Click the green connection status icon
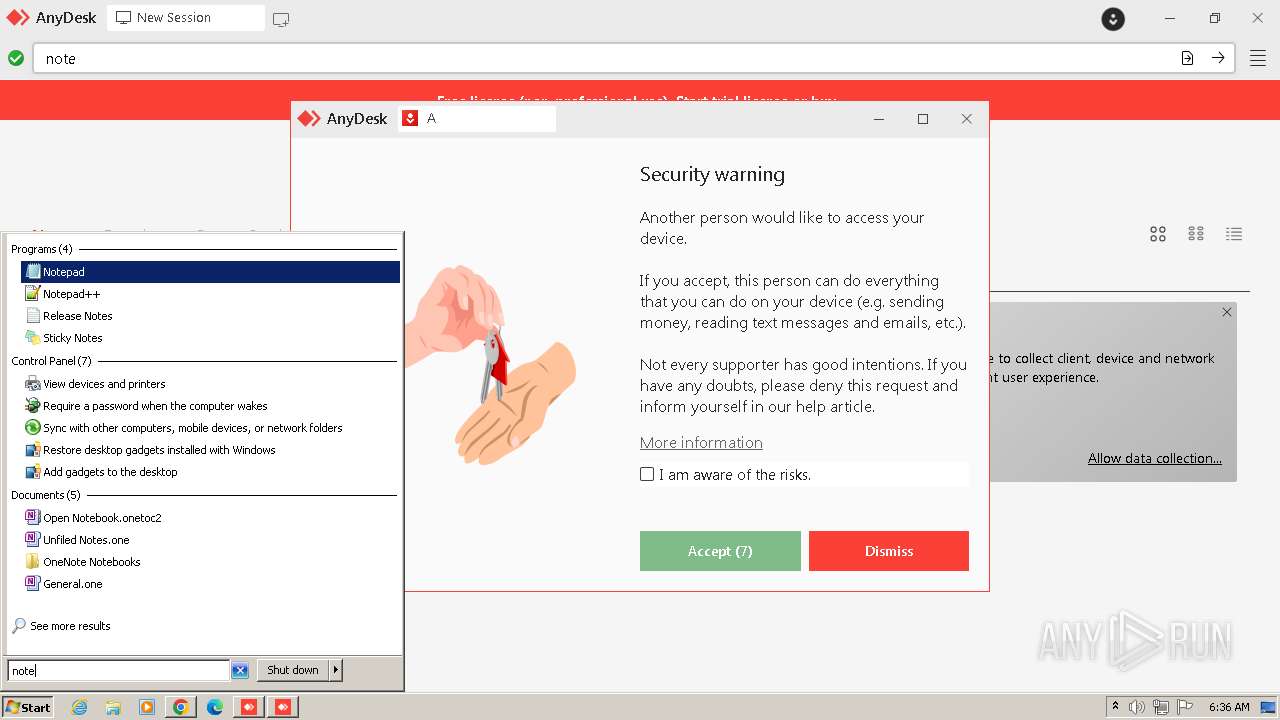Viewport: 1280px width, 720px height. click(16, 58)
